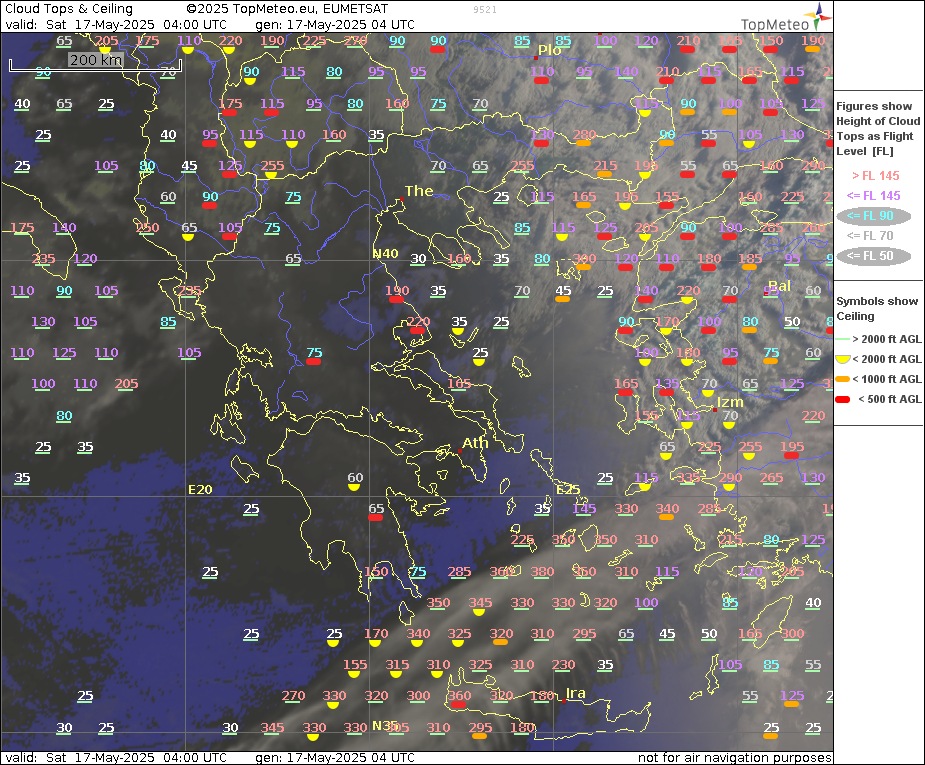Click the The (Thessaloniki) city label
The width and height of the screenshot is (925, 765).
419,191
